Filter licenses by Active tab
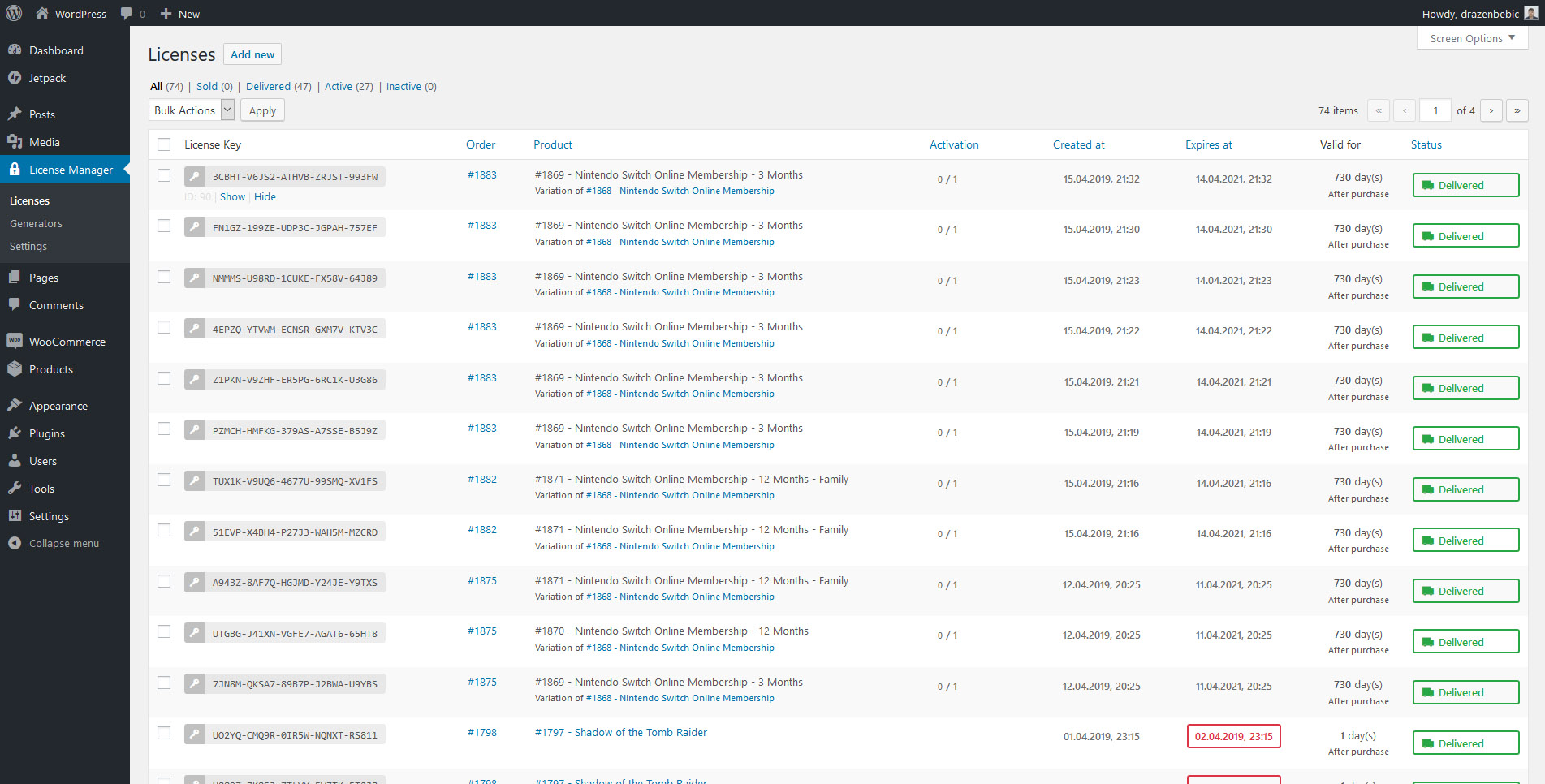Image resolution: width=1545 pixels, height=784 pixels. pyautogui.click(x=338, y=86)
